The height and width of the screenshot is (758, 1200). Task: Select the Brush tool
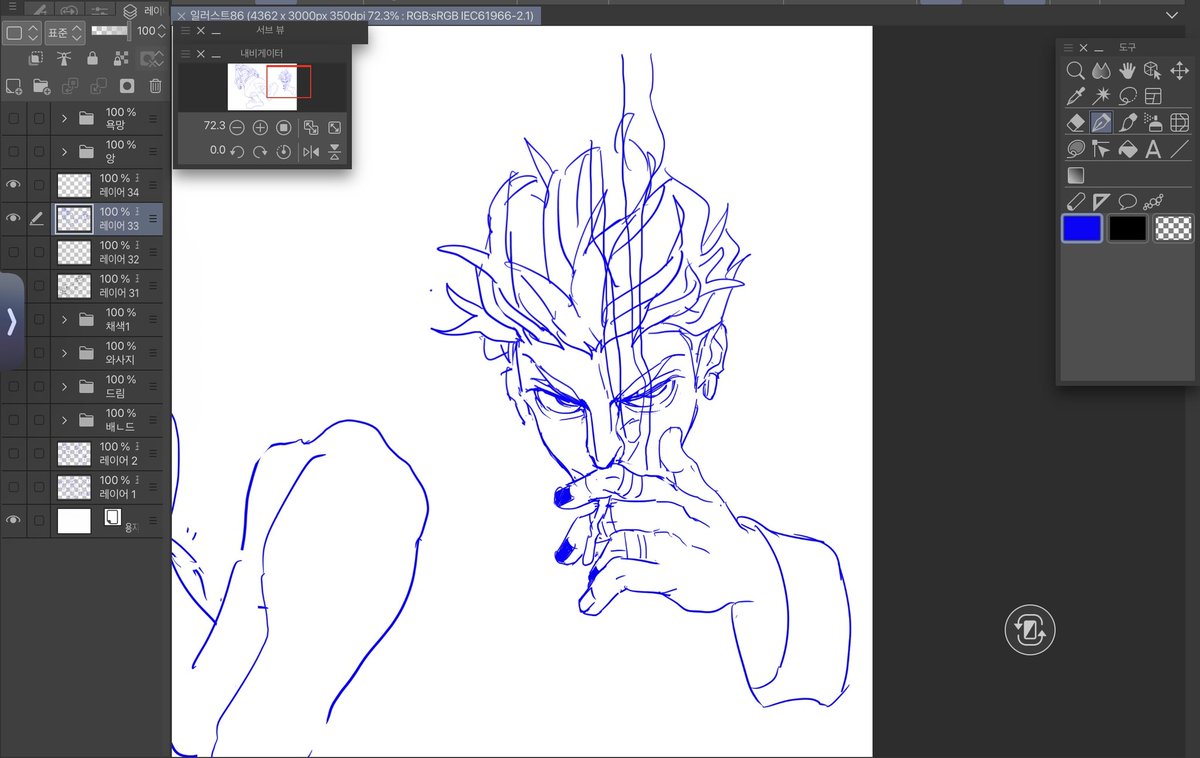pos(1127,123)
